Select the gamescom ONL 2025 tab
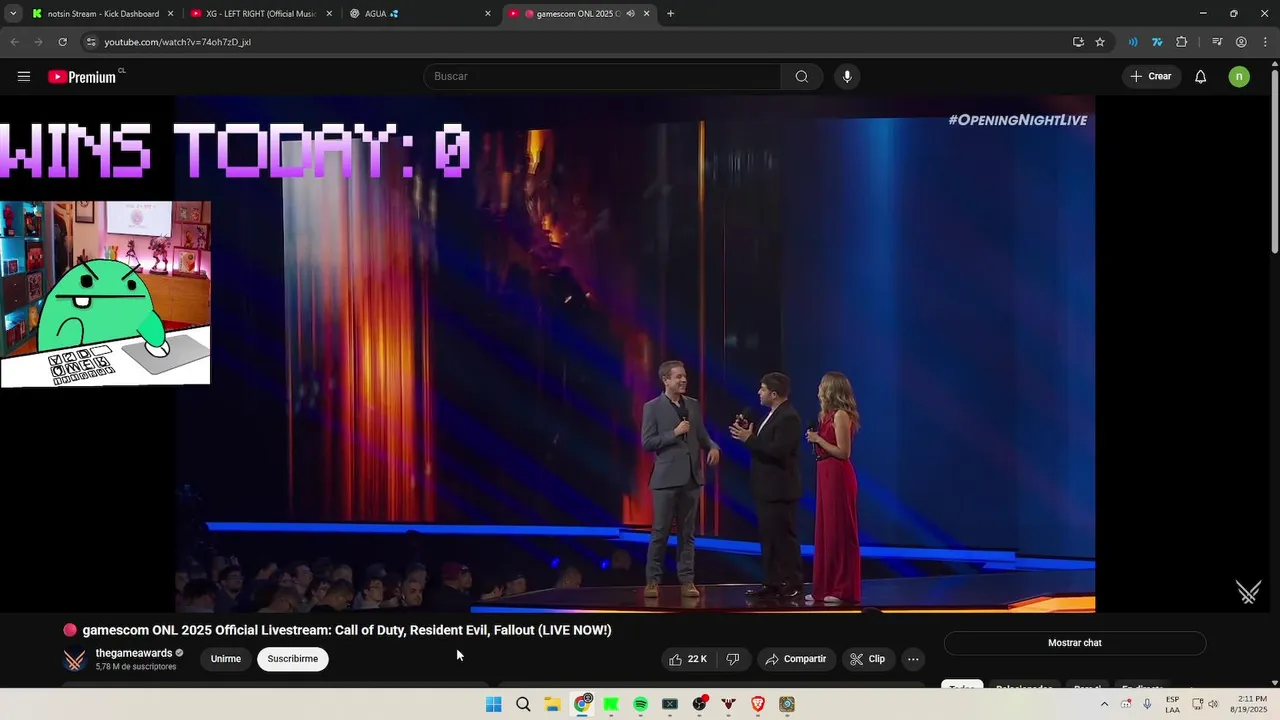The image size is (1280, 720). point(578,14)
